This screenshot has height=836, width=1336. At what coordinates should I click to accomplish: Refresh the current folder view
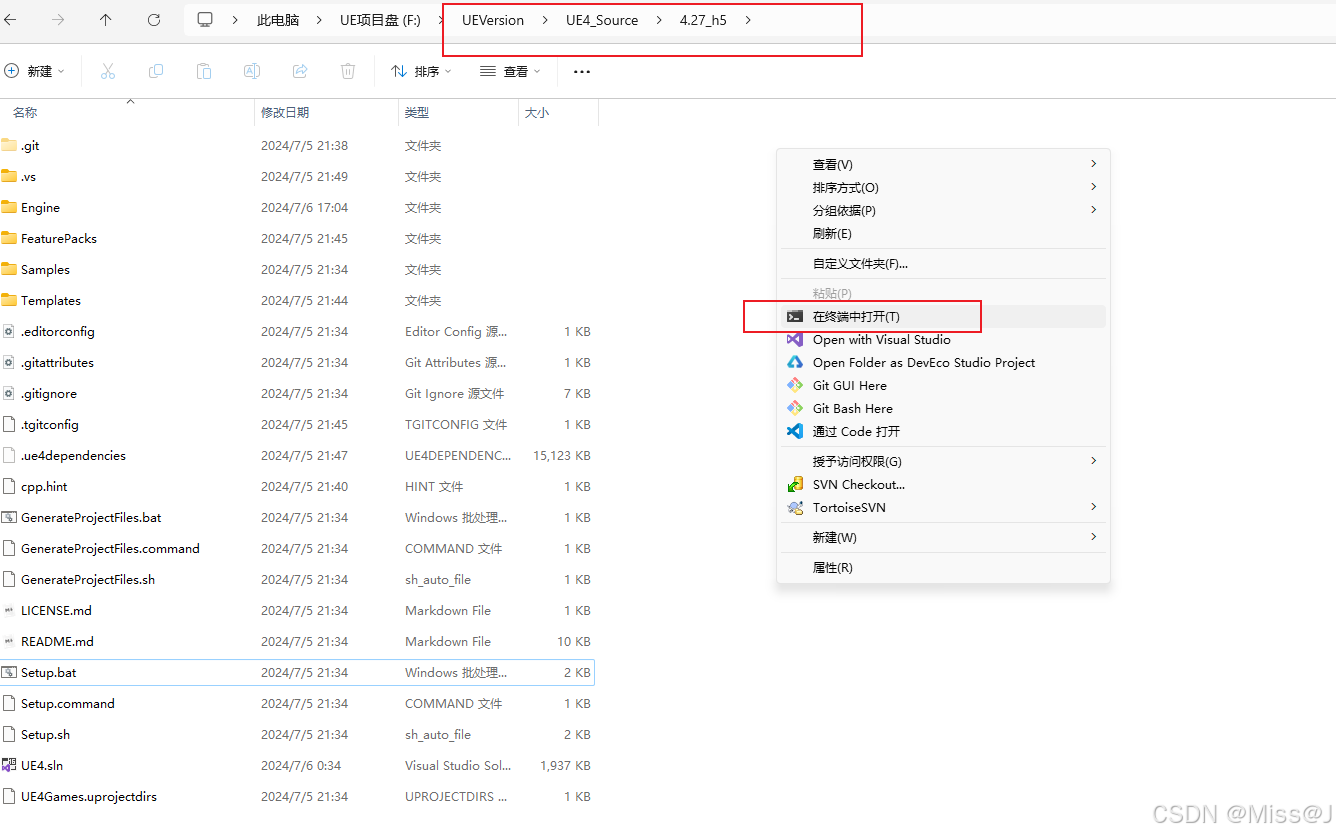point(154,20)
